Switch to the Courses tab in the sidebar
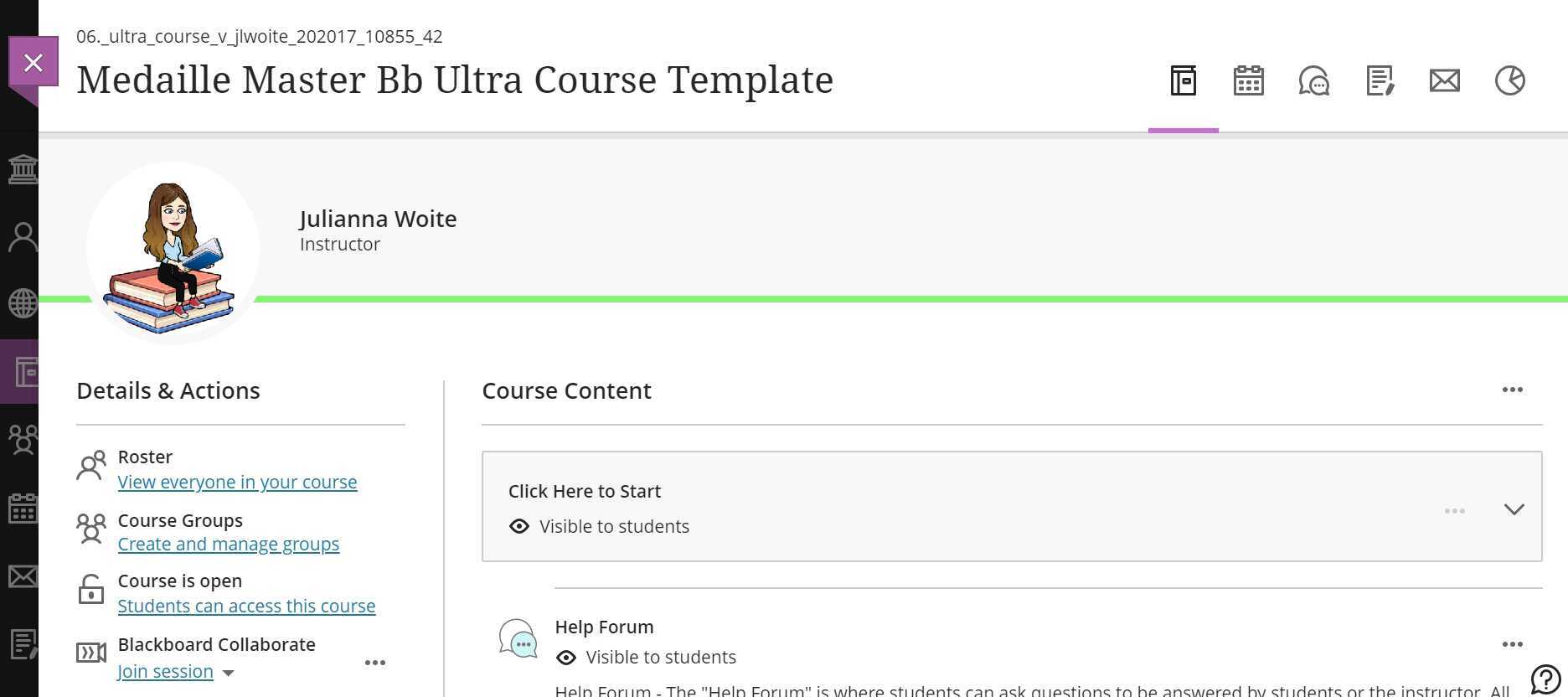Image resolution: width=1568 pixels, height=697 pixels. (23, 370)
